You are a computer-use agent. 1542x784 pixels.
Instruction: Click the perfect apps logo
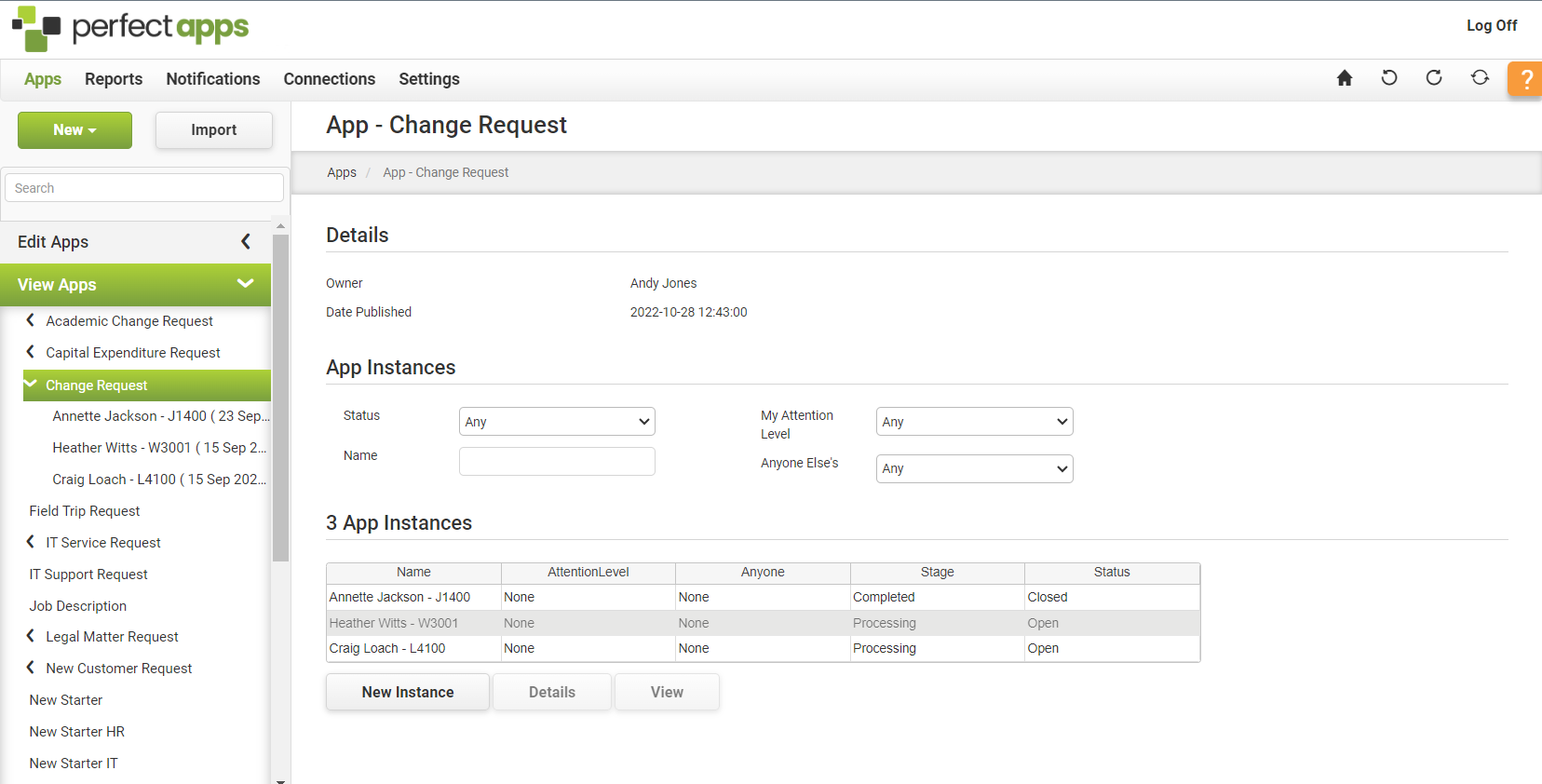click(x=130, y=29)
